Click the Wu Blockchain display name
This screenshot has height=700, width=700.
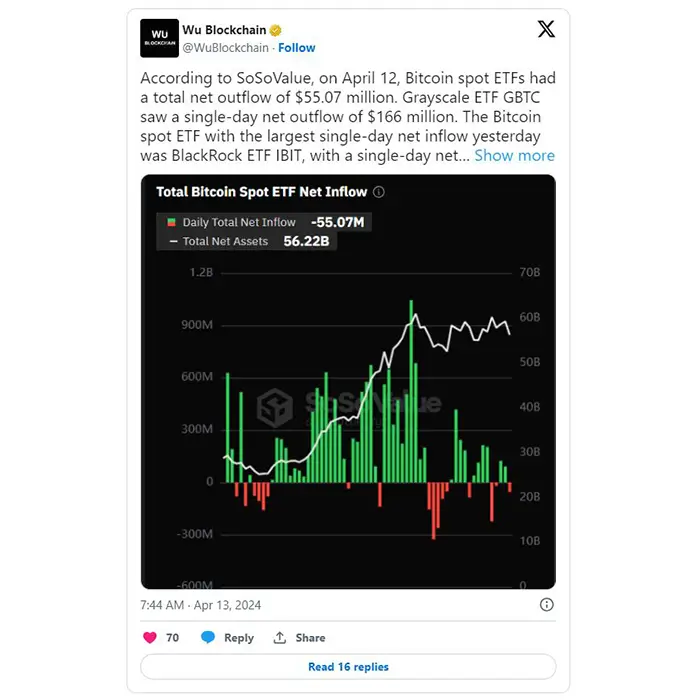224,30
